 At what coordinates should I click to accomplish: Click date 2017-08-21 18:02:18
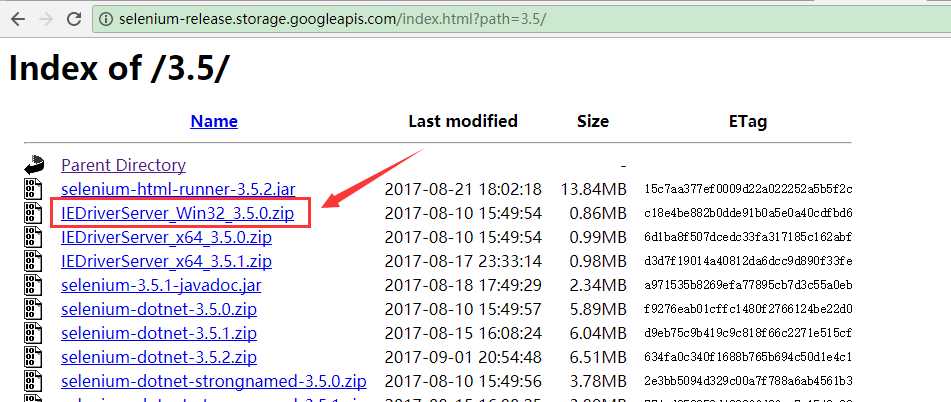pos(463,189)
